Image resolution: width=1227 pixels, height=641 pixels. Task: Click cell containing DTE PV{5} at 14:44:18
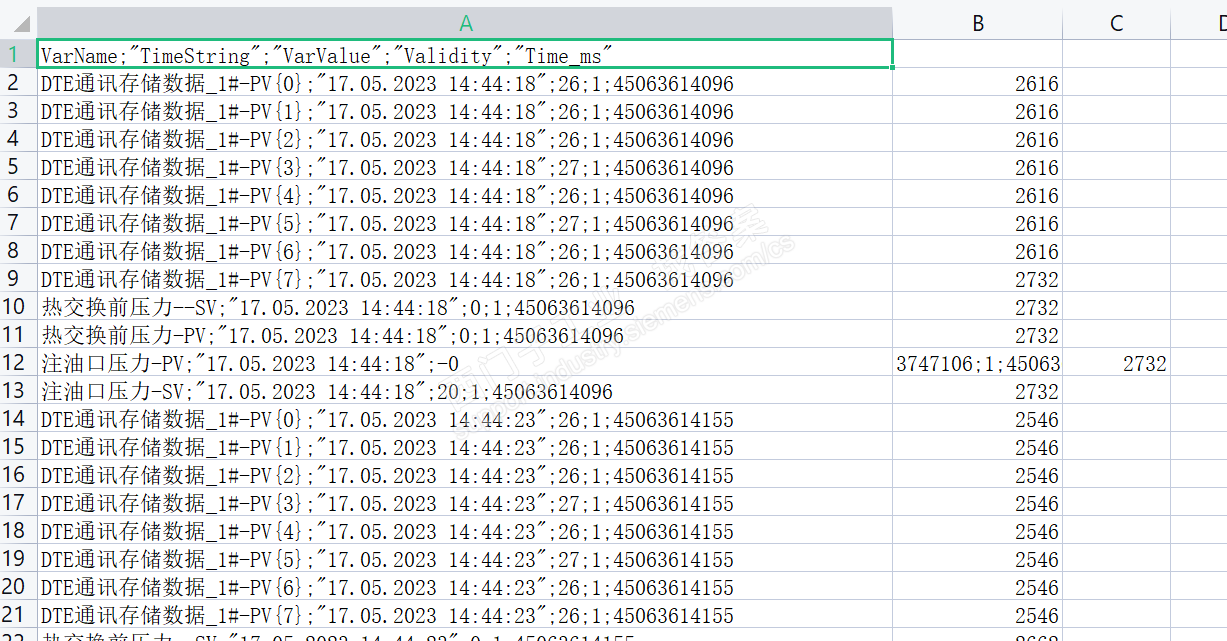(465, 223)
